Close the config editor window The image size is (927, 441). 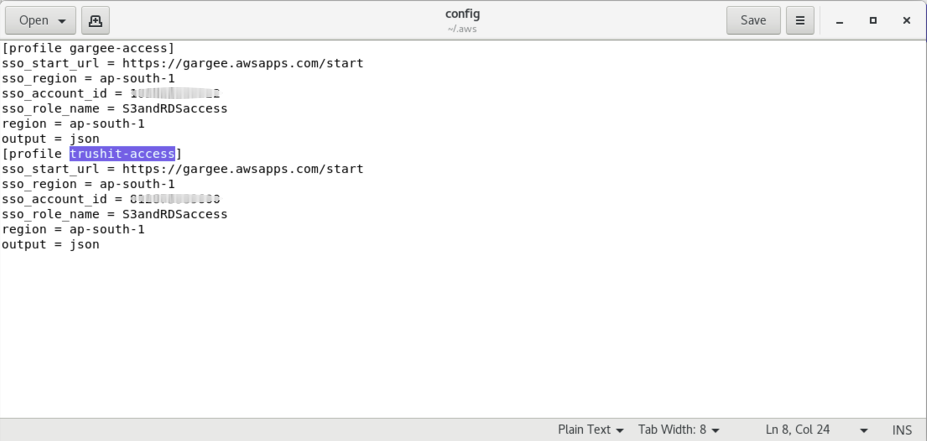(906, 20)
